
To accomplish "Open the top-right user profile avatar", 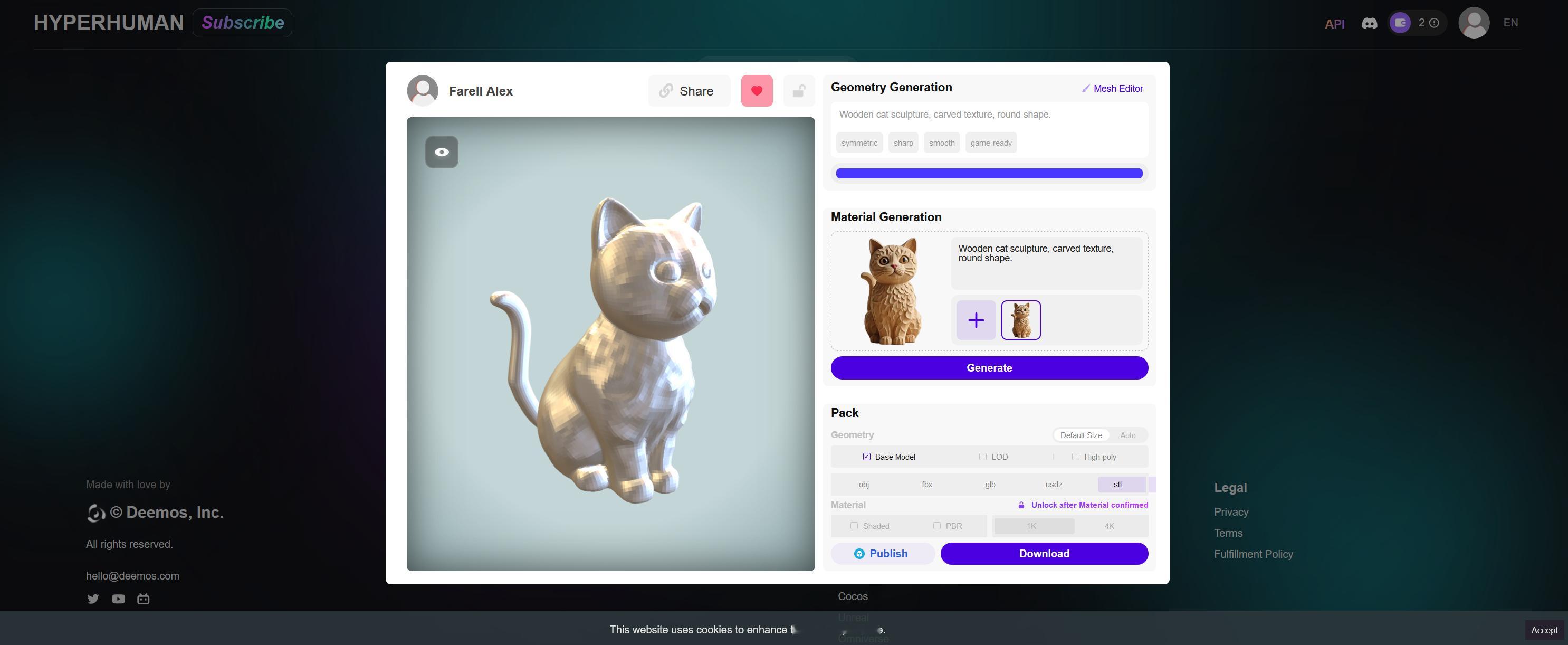I will (x=1473, y=23).
